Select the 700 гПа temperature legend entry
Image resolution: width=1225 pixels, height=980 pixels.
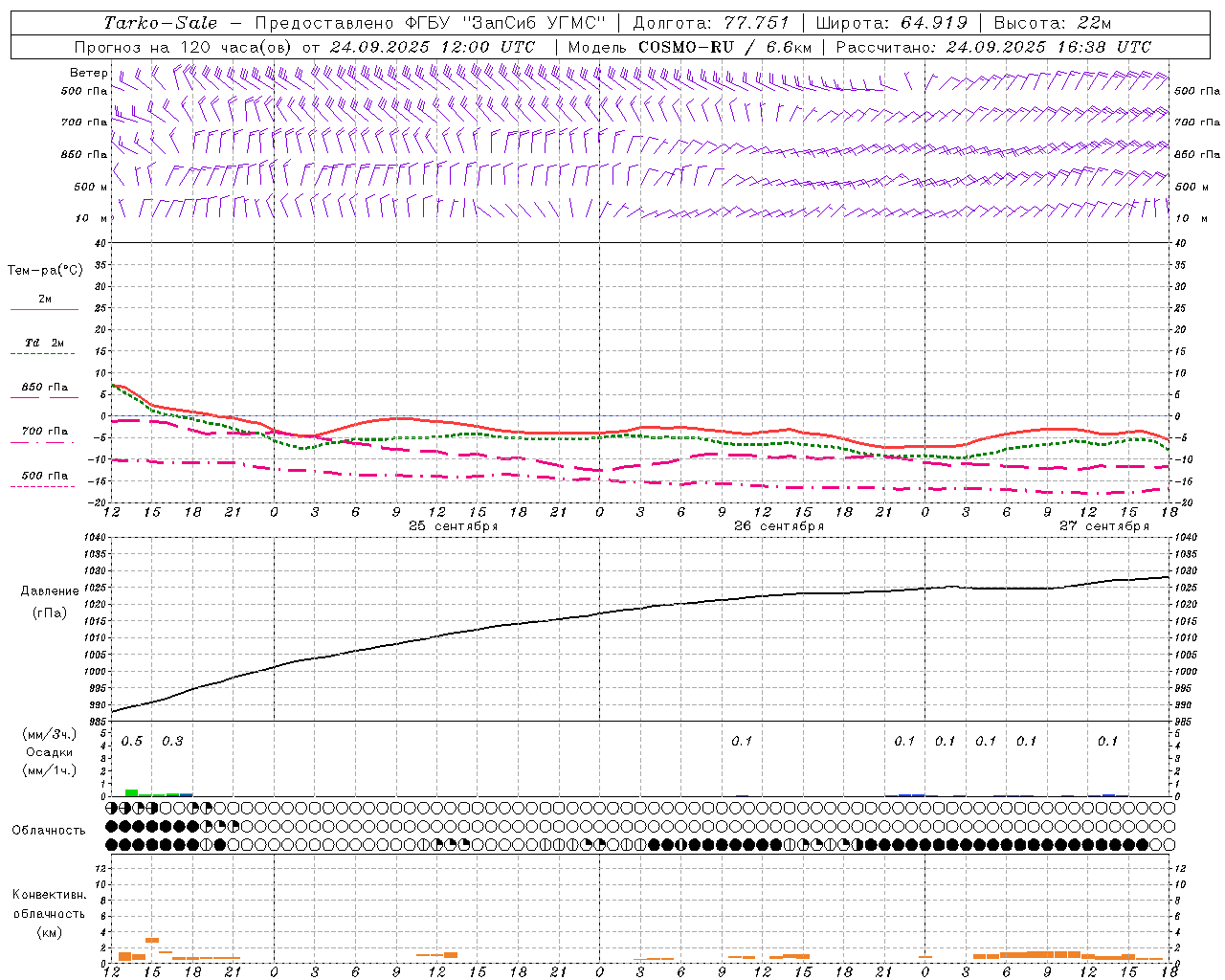click(45, 432)
